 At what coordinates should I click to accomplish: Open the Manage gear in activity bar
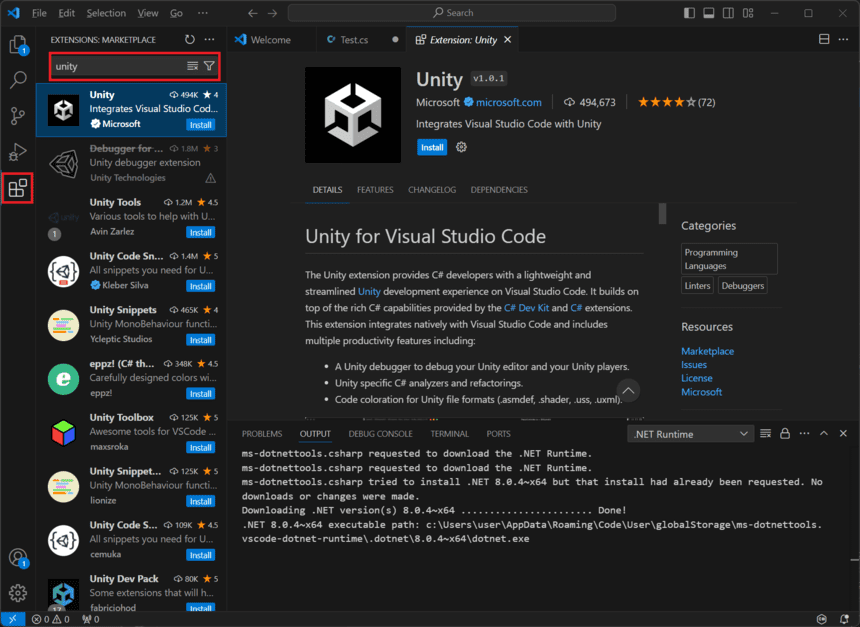[x=18, y=593]
